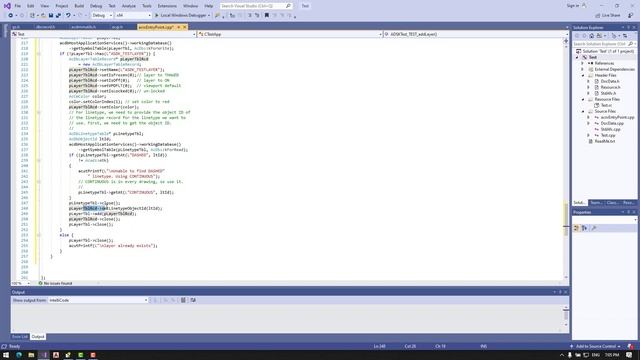
Task: Open the Extensions menu
Action: [167, 6]
